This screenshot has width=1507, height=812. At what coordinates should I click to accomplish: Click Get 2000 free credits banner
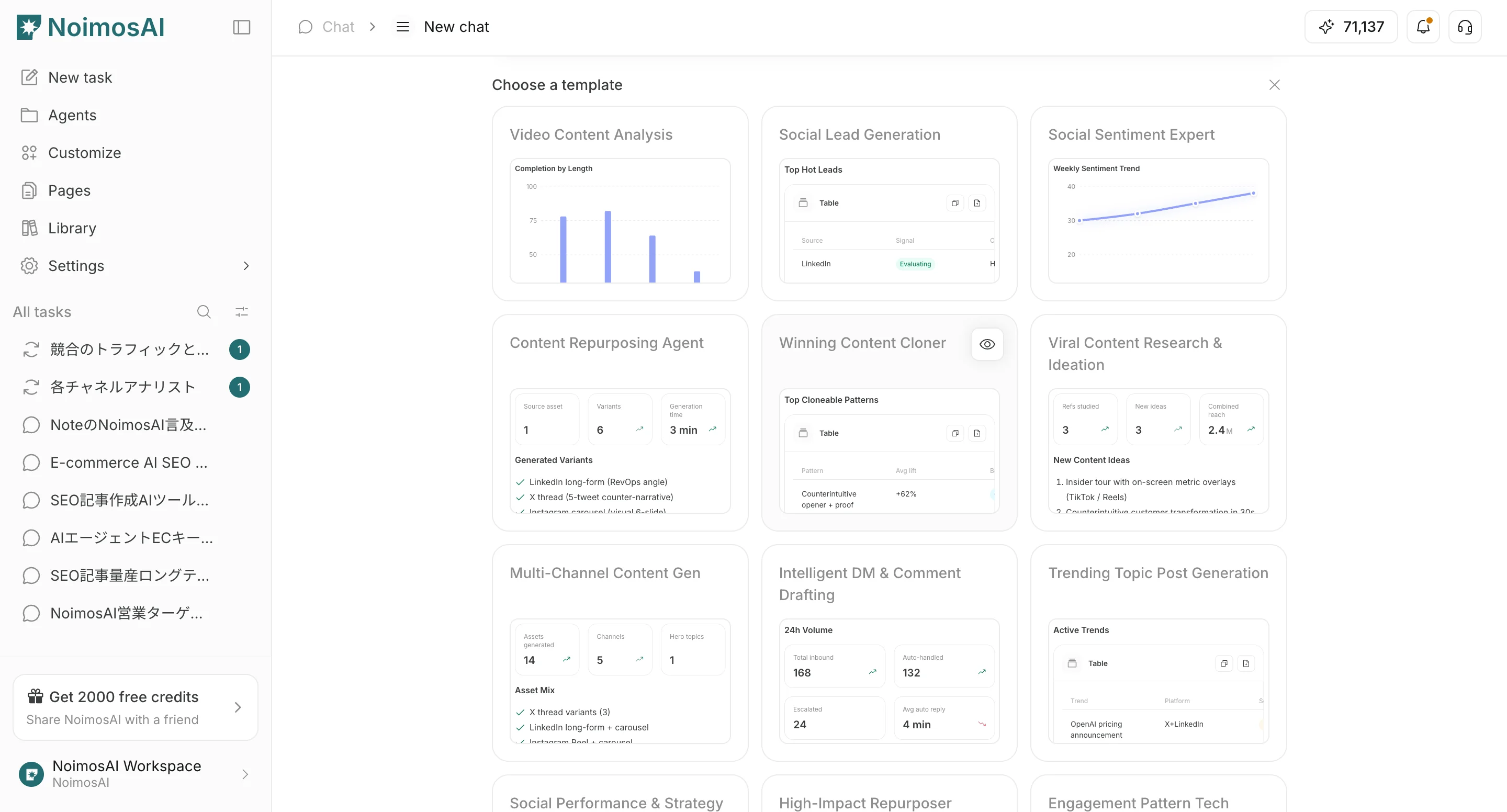pyautogui.click(x=135, y=707)
